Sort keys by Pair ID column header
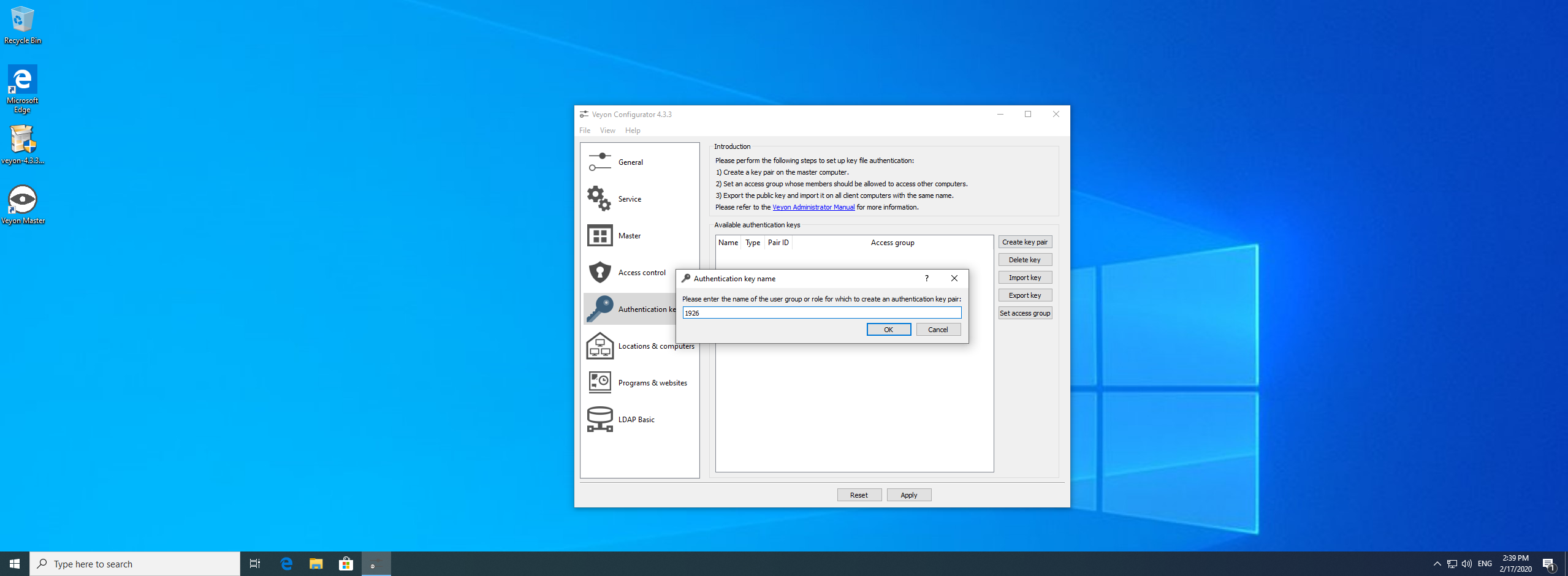Screen dimensions: 1568x576 pos(778,243)
